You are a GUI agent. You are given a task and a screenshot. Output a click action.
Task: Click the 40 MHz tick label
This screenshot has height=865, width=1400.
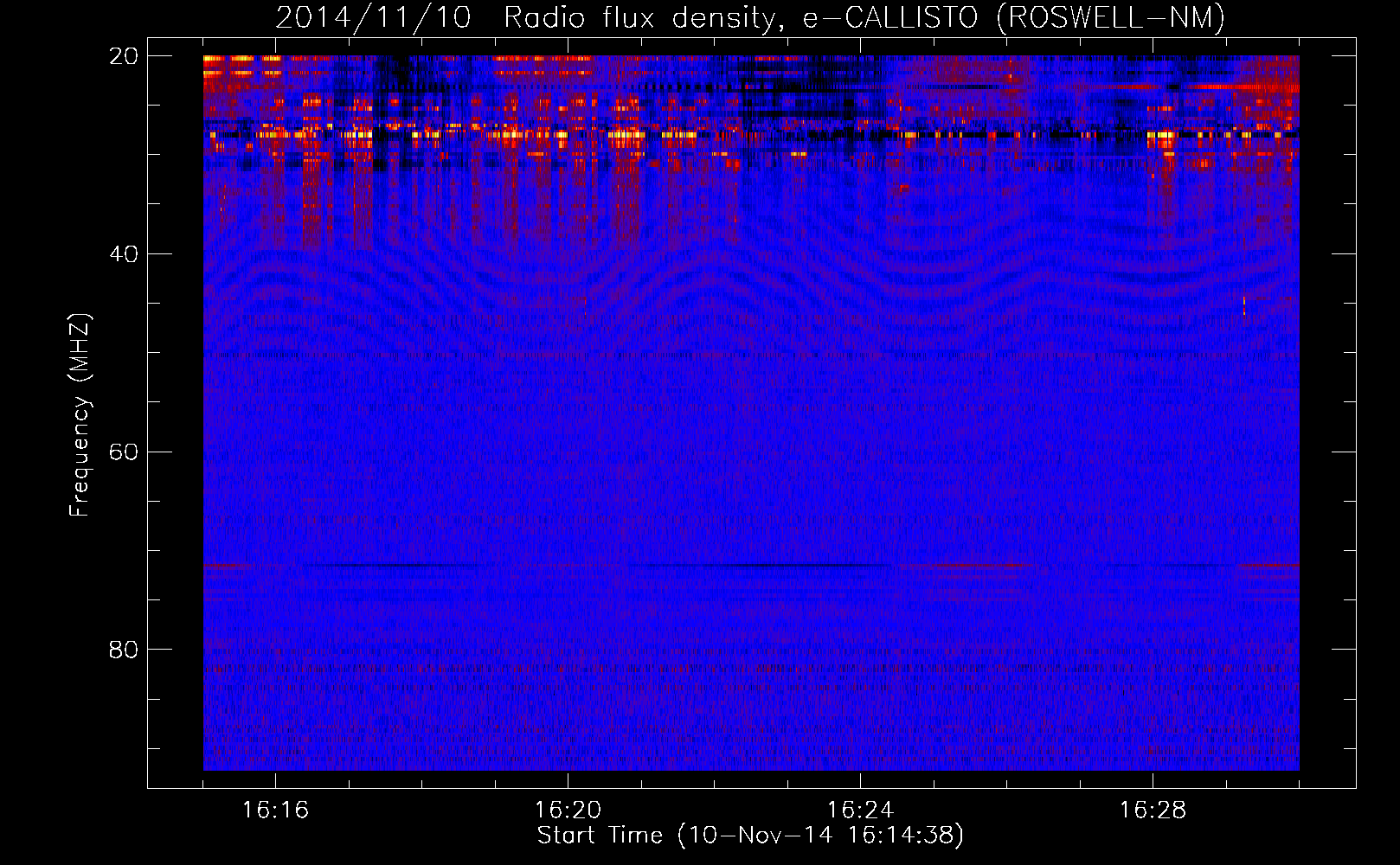(124, 254)
